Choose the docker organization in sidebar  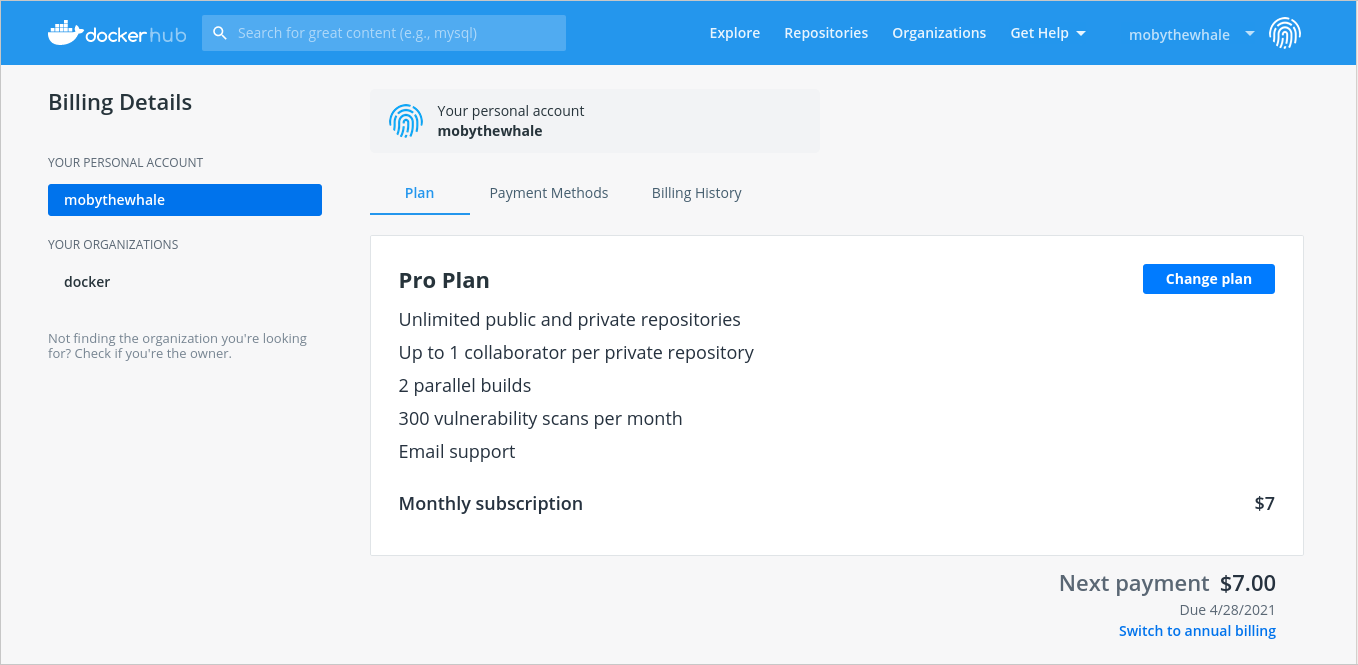point(87,282)
